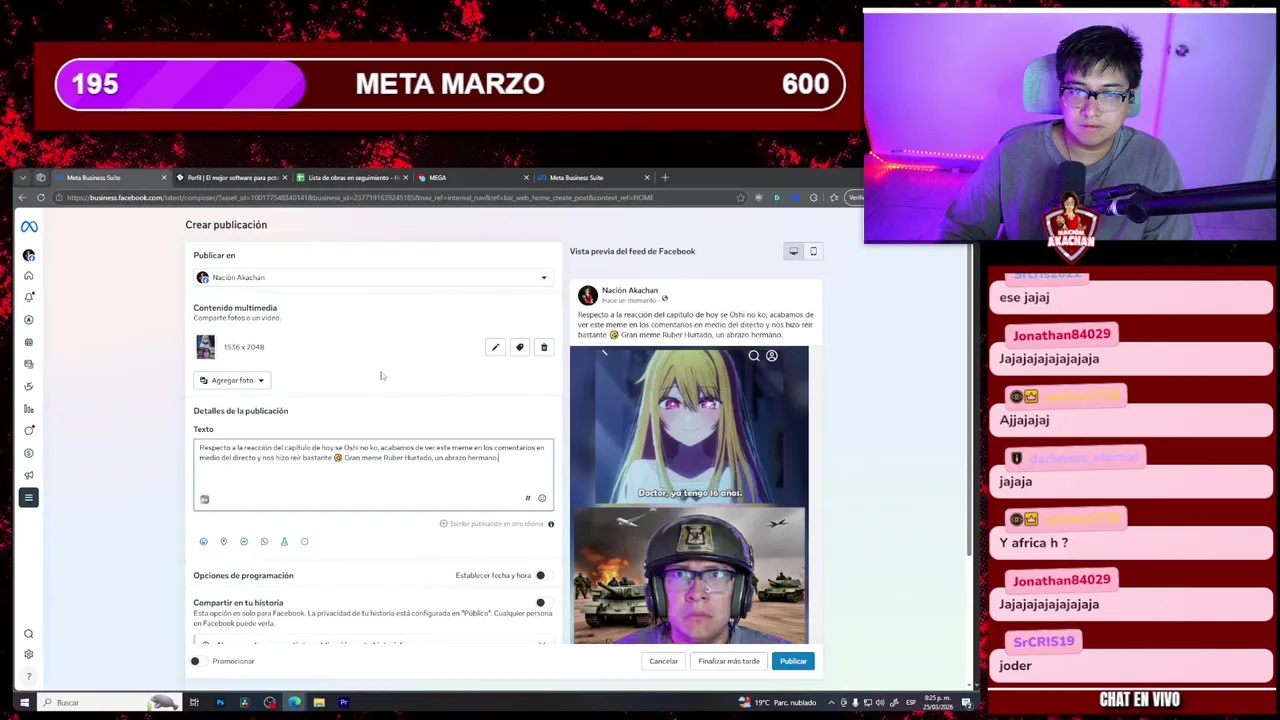Add WhatsApp button to post

click(264, 541)
